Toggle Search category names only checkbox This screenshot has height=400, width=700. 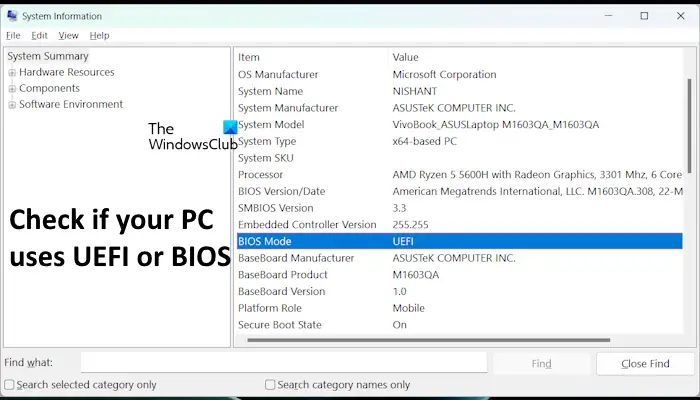pos(270,385)
